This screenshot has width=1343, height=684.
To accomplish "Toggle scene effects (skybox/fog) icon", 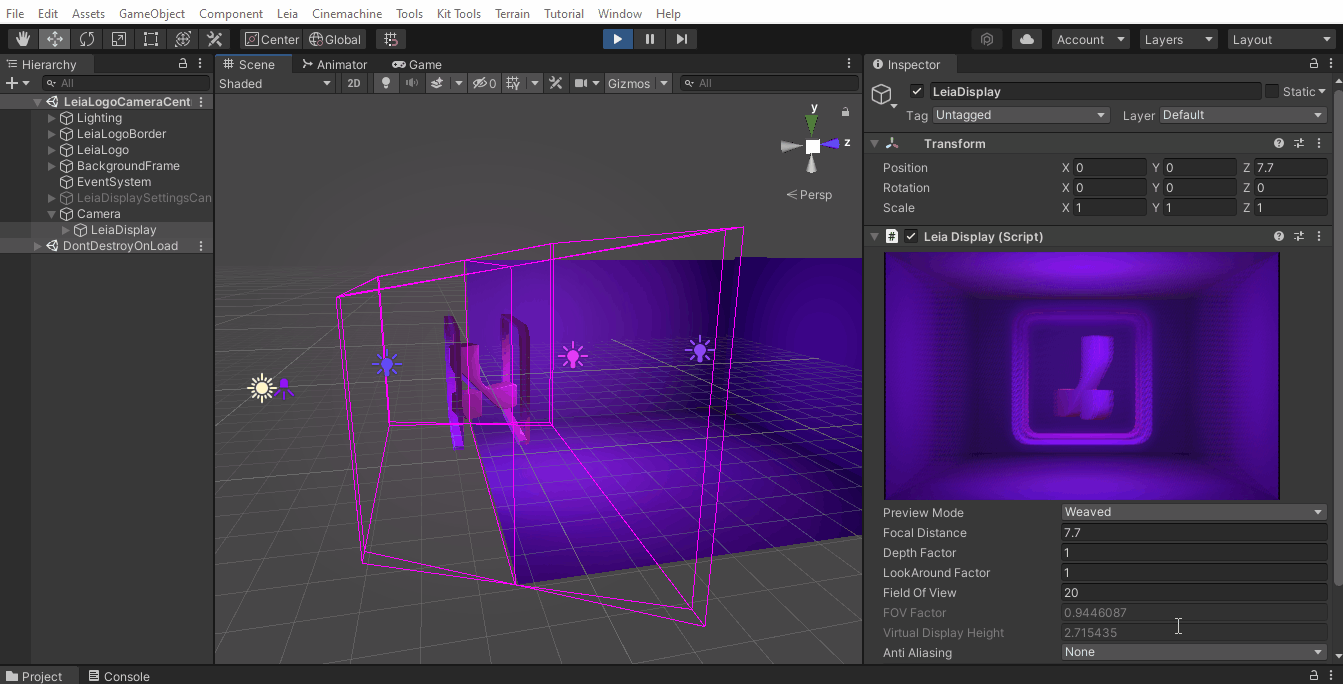I will 437,83.
